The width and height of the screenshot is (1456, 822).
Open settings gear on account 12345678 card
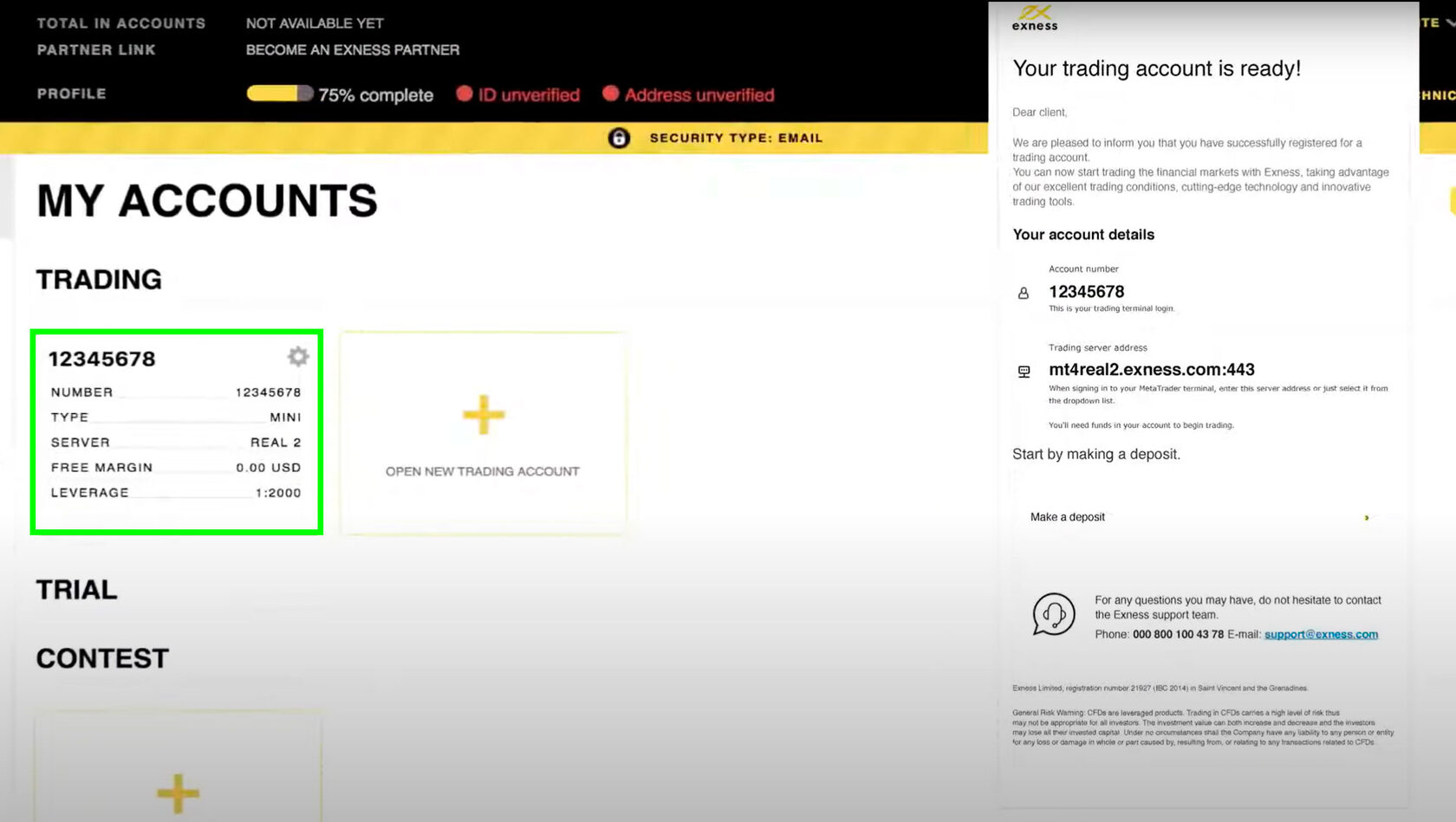(297, 356)
